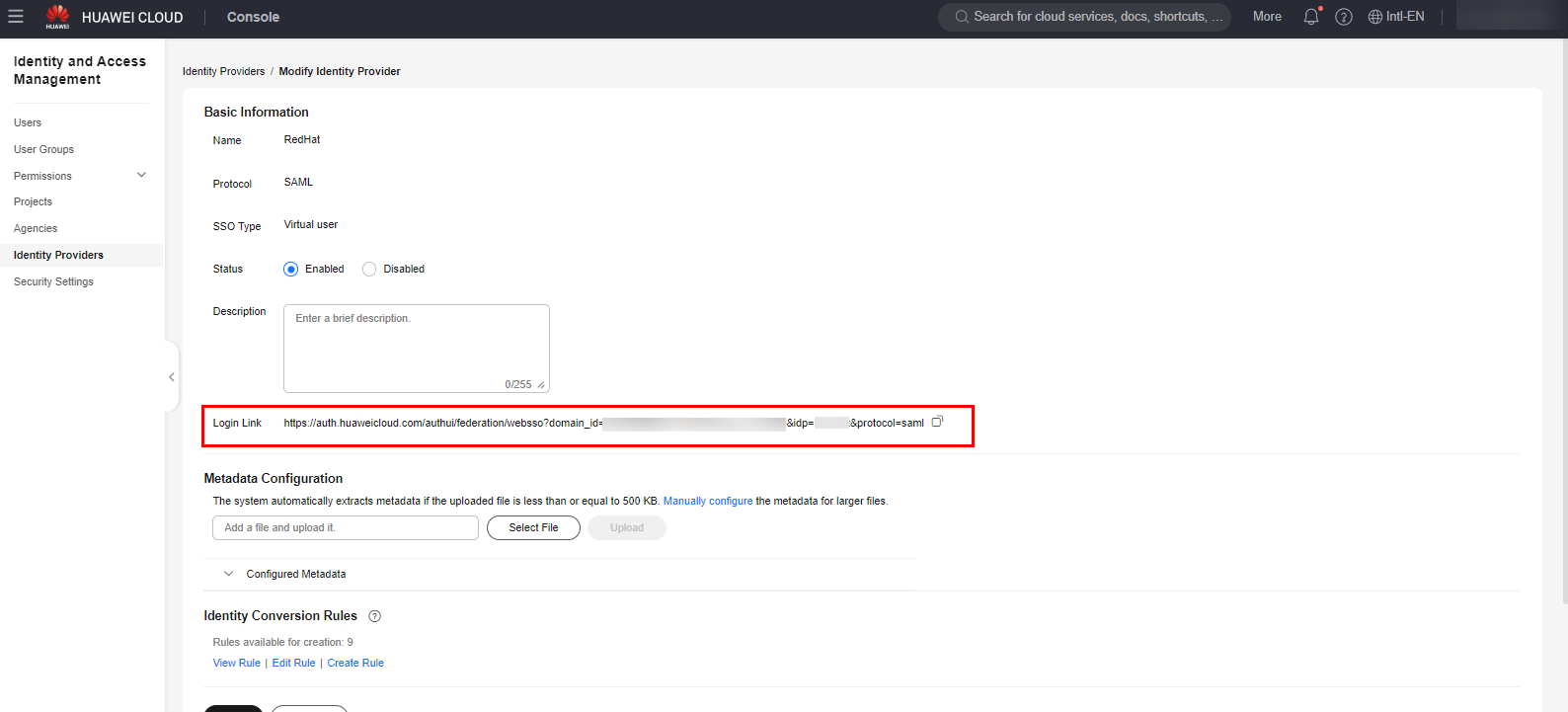Image resolution: width=1568 pixels, height=712 pixels.
Task: Expand the Configured Metadata section
Action: click(x=229, y=574)
